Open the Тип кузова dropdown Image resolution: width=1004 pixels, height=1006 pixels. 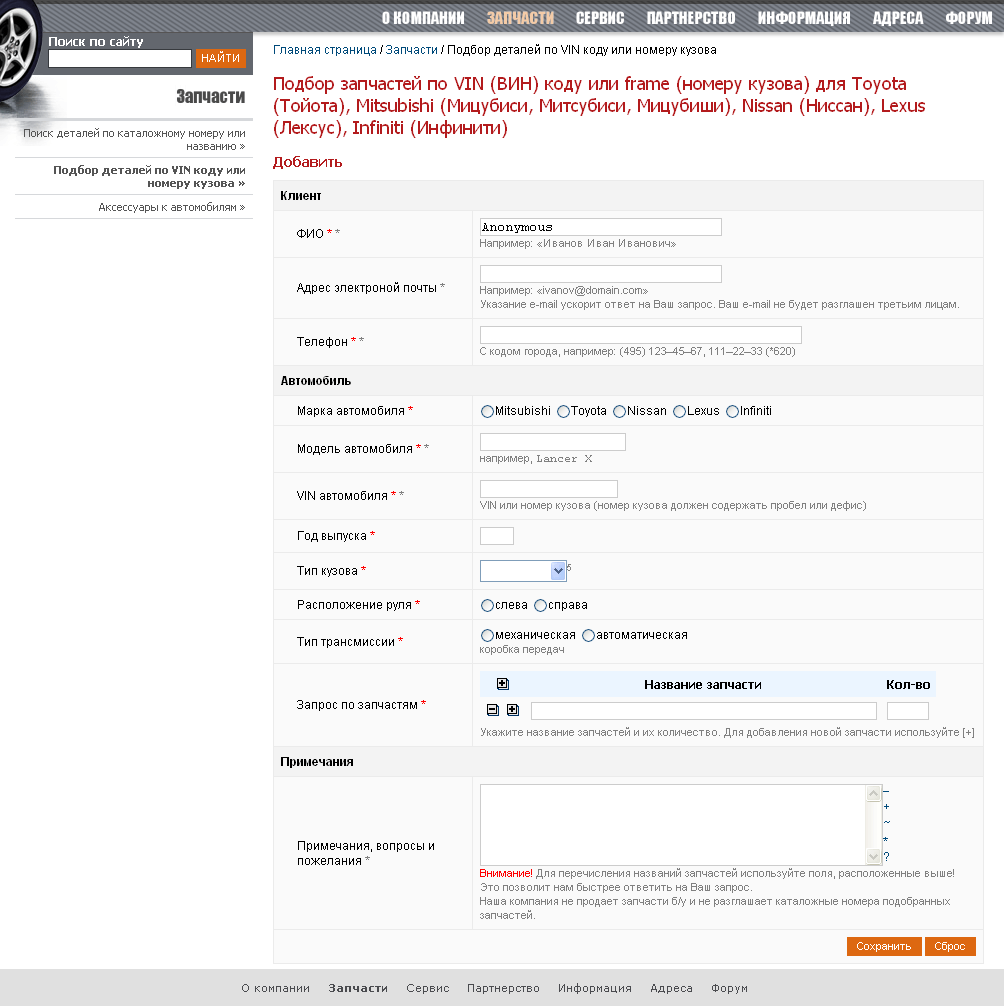pyautogui.click(x=523, y=570)
